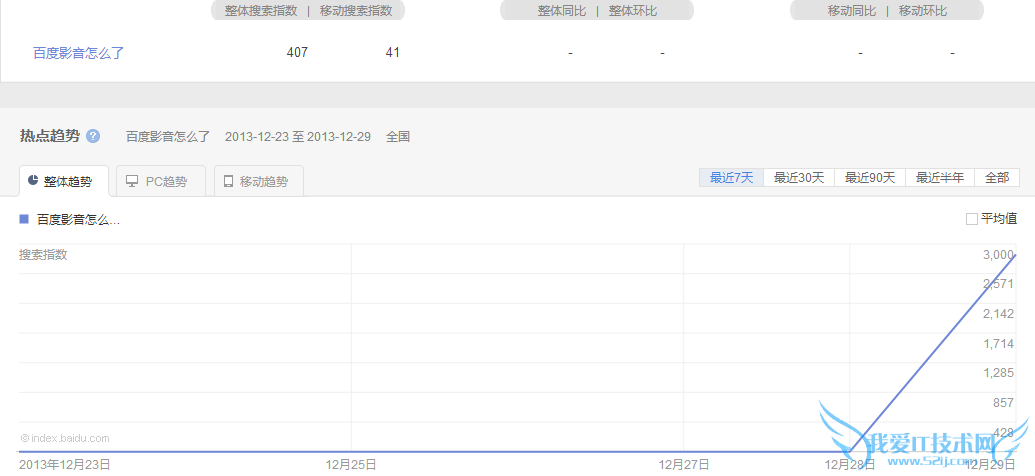This screenshot has height=476, width=1035.
Task: Switch to the PC趋势 tab
Action: (x=161, y=181)
